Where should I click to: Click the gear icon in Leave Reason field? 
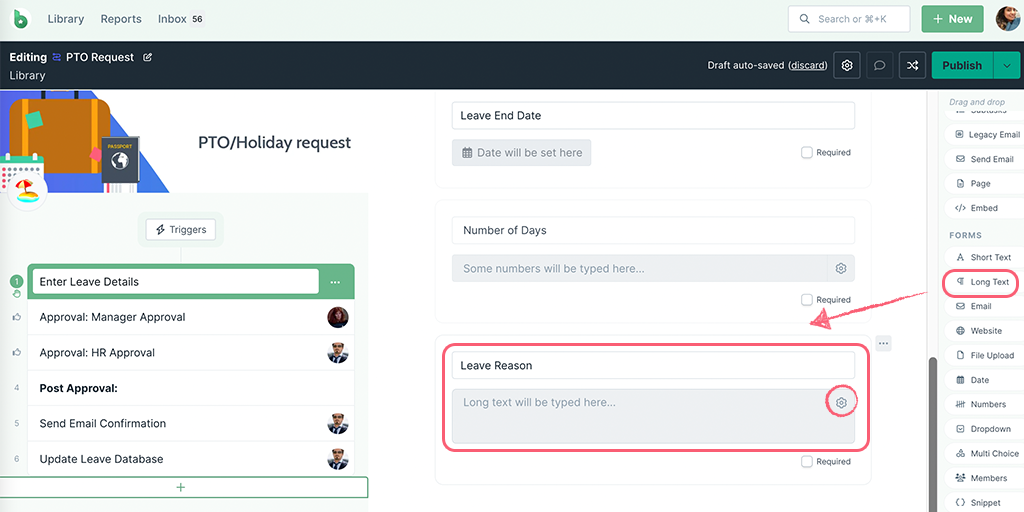tap(841, 403)
